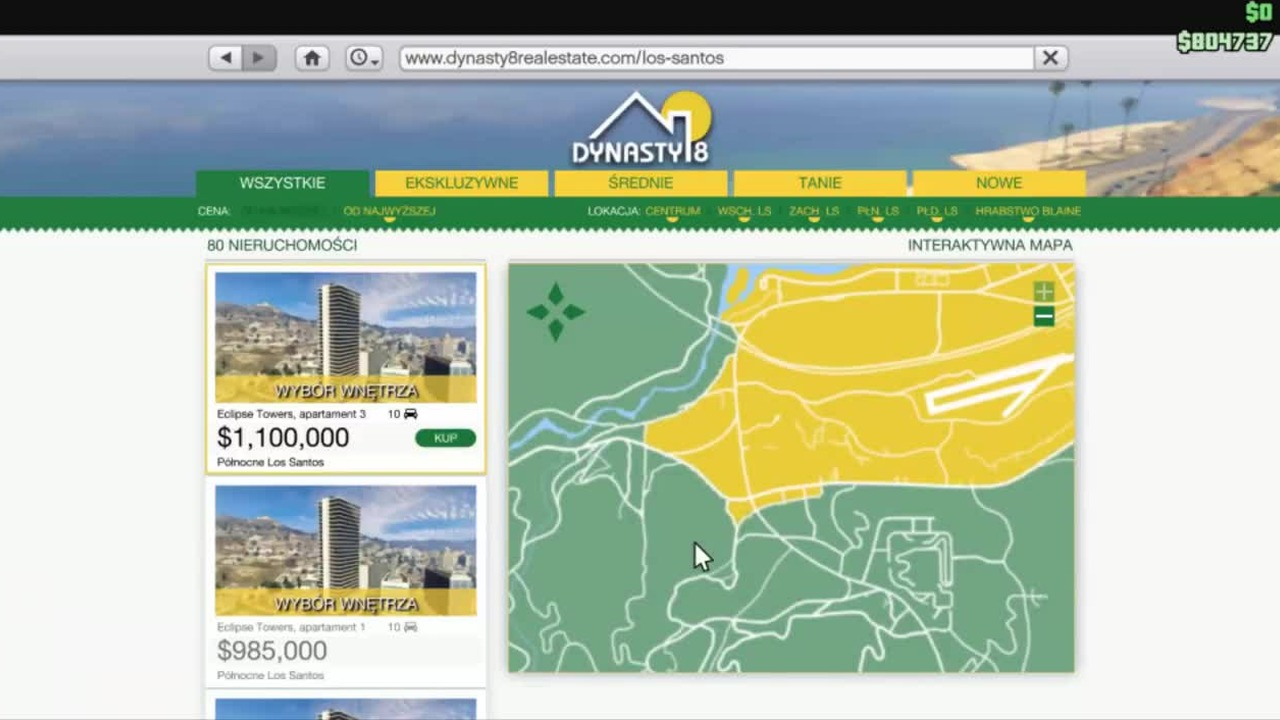This screenshot has width=1280, height=720.
Task: Click the Dynasty 8 logo
Action: (x=641, y=128)
